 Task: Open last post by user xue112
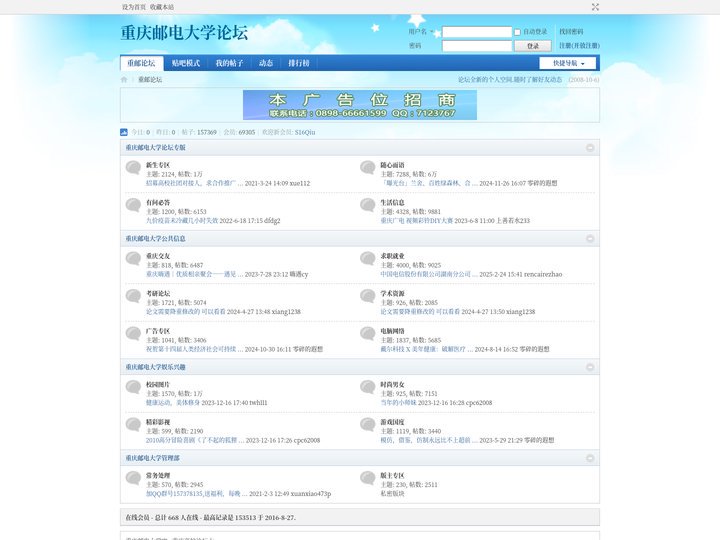(x=299, y=183)
